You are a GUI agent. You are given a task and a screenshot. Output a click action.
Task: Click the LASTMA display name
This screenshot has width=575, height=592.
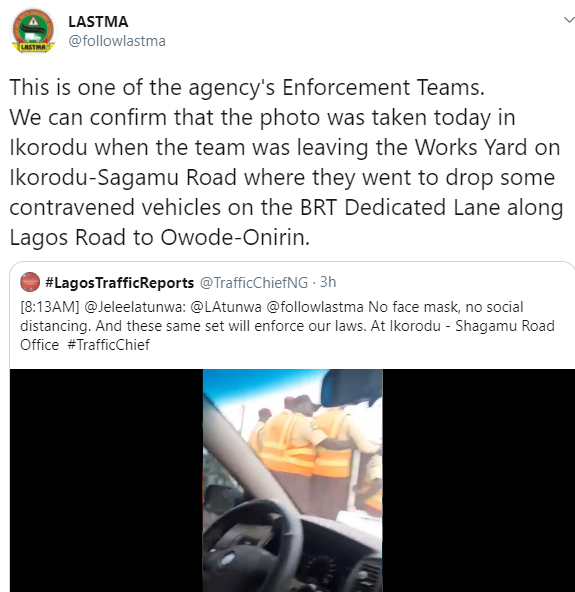point(98,22)
